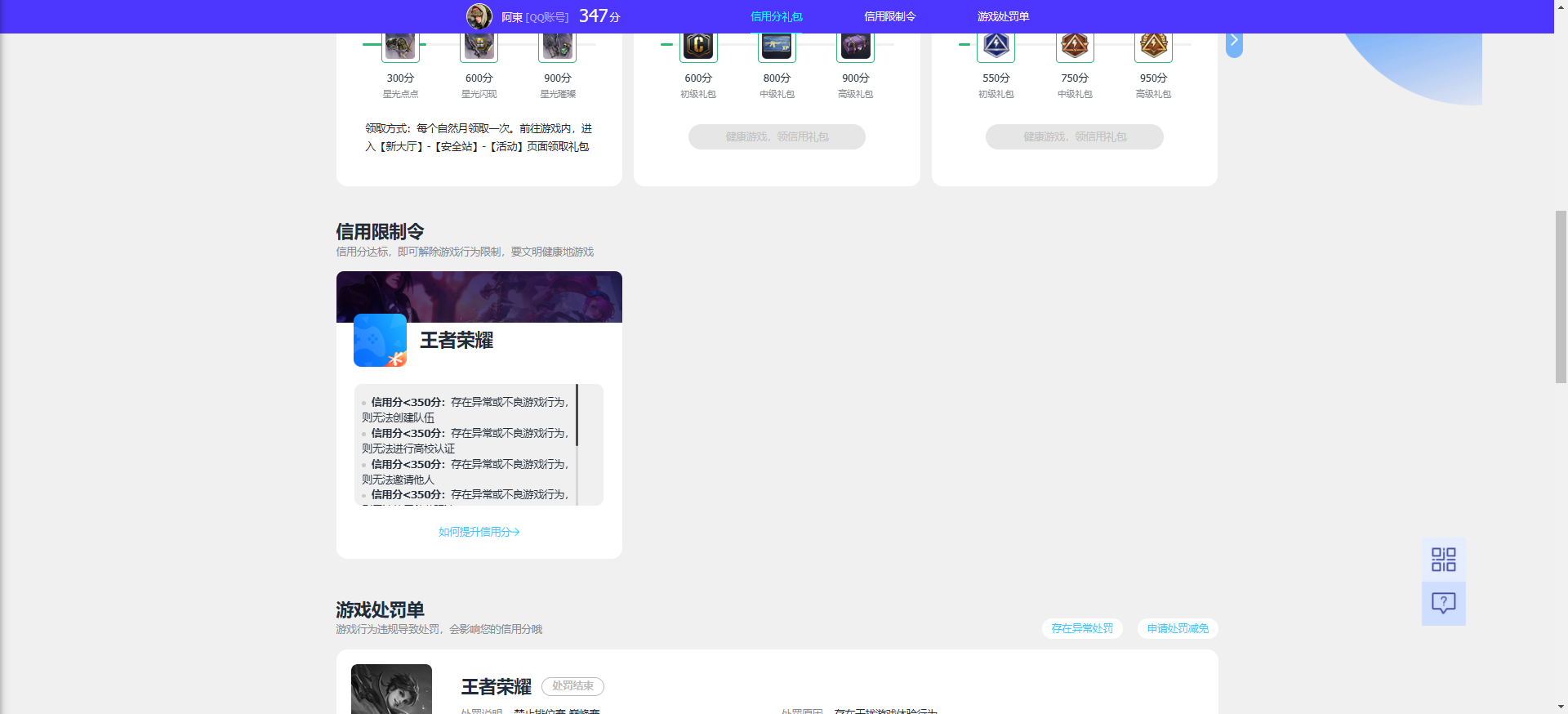Open 如何提升信用分 link
This screenshot has height=714, width=1568.
[479, 532]
